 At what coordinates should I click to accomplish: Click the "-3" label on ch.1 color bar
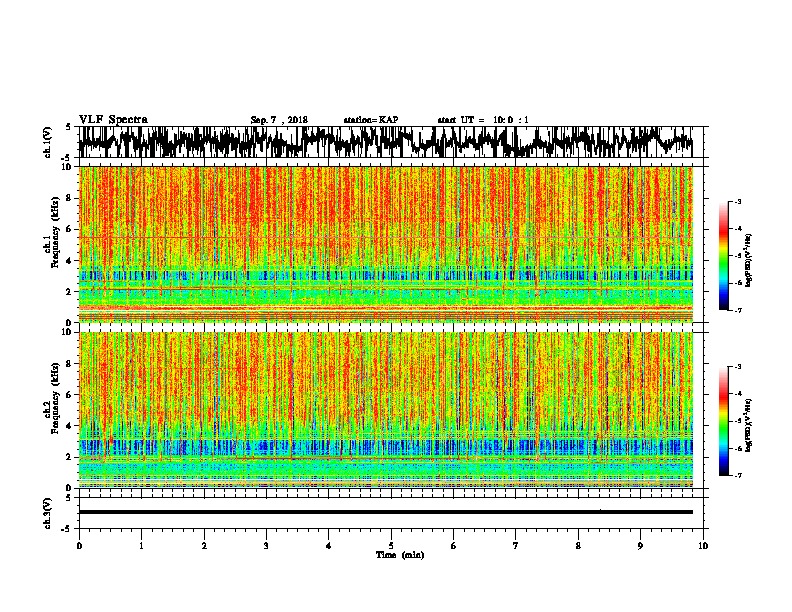tap(738, 202)
